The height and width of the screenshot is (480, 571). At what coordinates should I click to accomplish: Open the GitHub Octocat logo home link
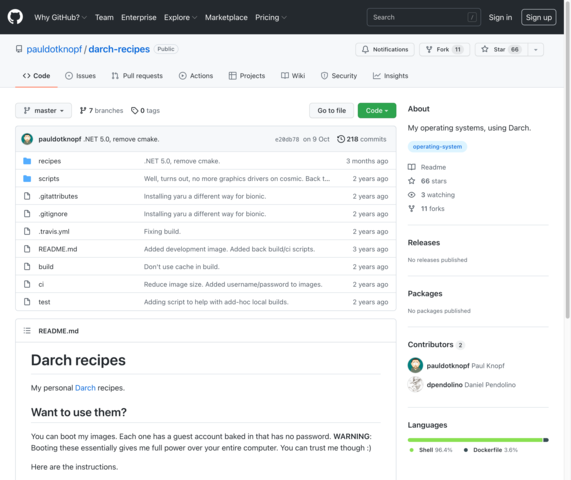coord(15,17)
